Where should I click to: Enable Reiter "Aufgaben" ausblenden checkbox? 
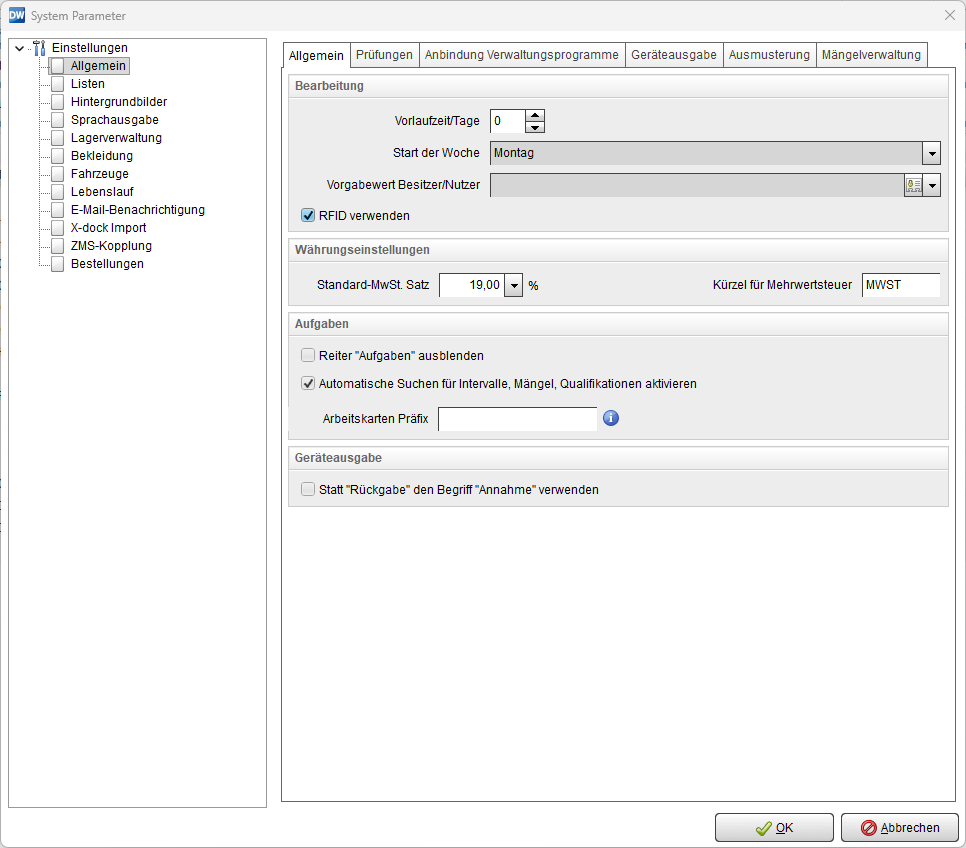tap(308, 355)
